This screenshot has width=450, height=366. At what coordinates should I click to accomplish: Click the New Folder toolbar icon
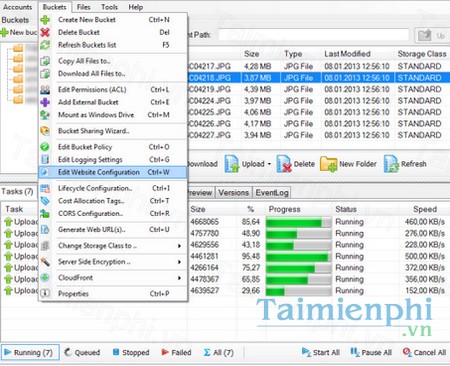point(329,164)
